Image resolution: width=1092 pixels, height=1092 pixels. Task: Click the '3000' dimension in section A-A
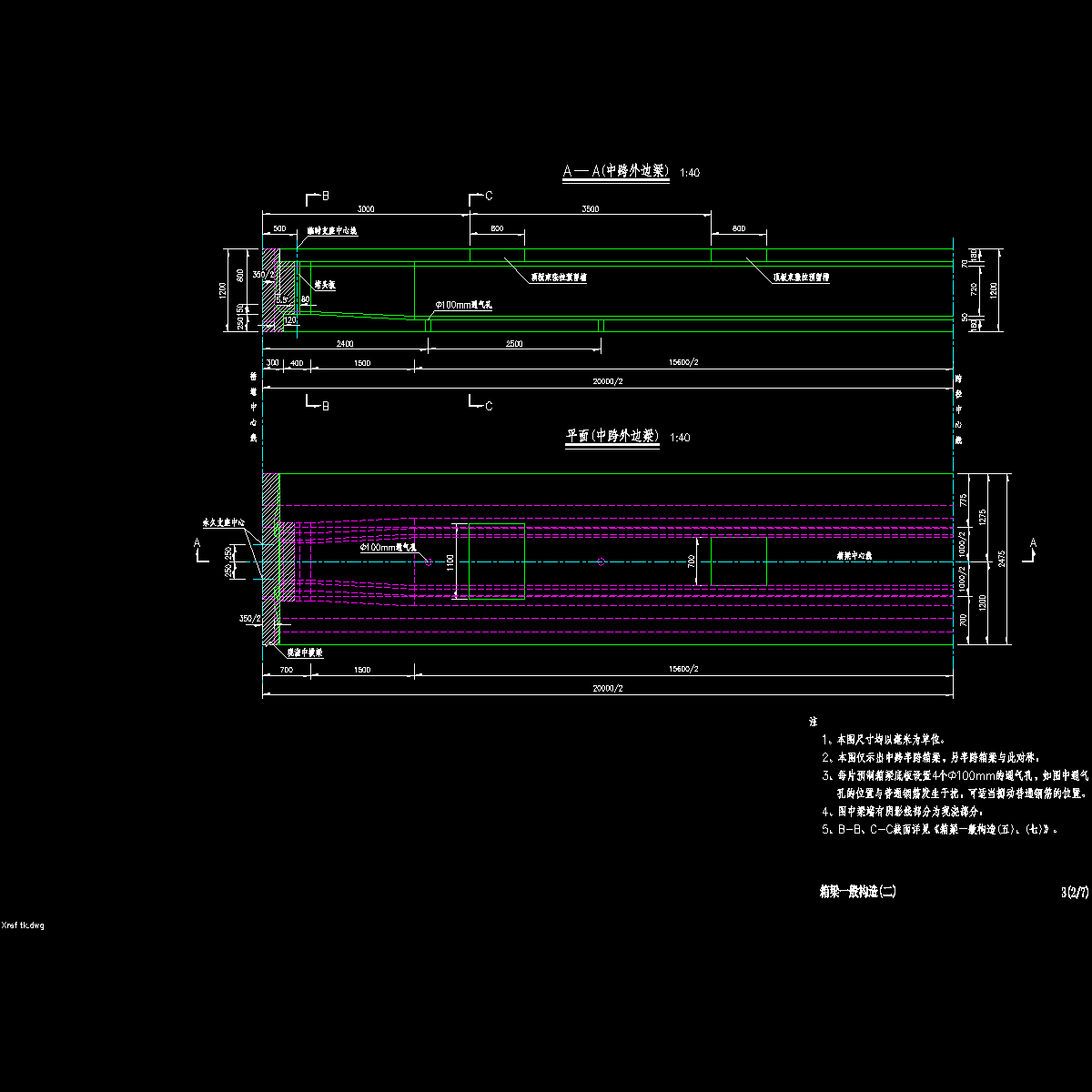point(364,209)
